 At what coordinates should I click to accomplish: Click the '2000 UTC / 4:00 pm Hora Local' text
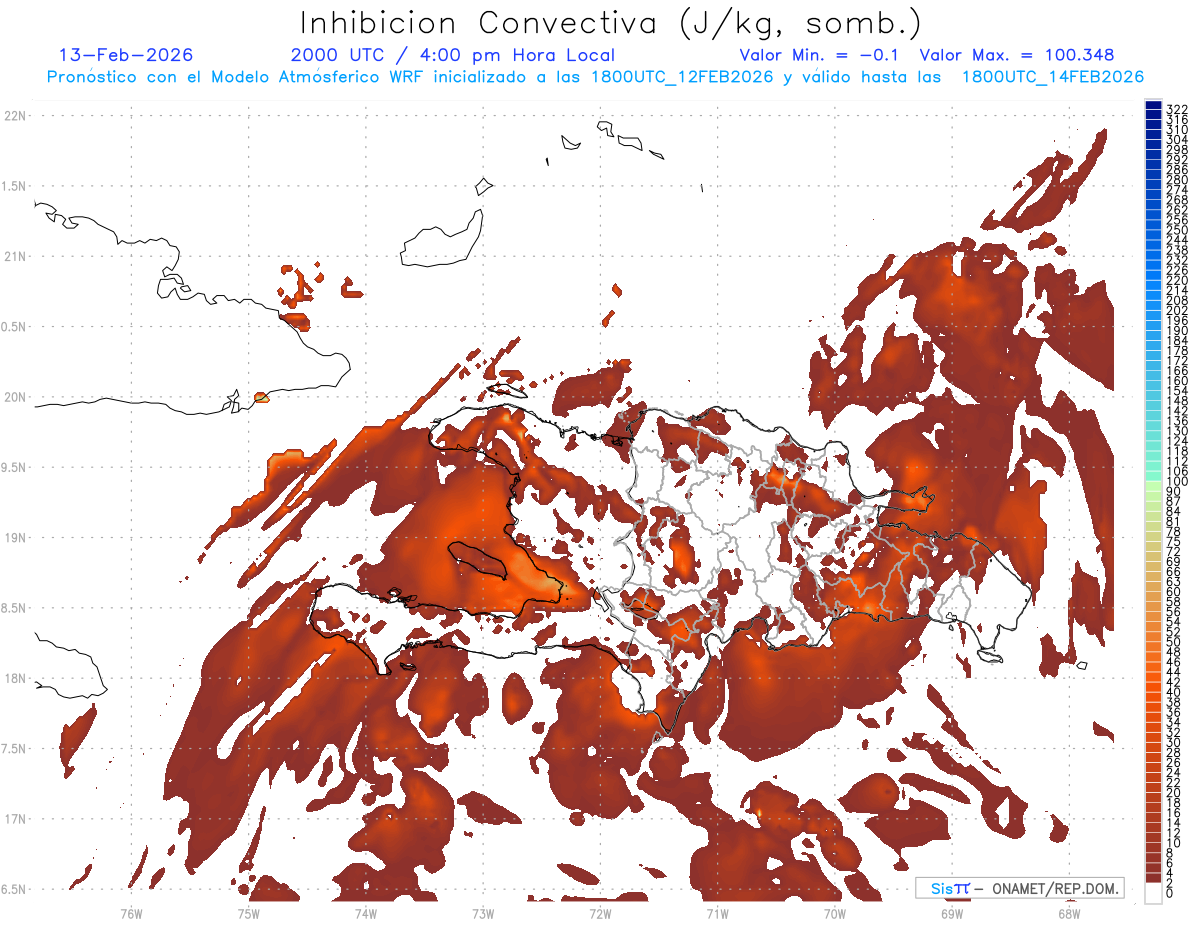click(x=453, y=55)
